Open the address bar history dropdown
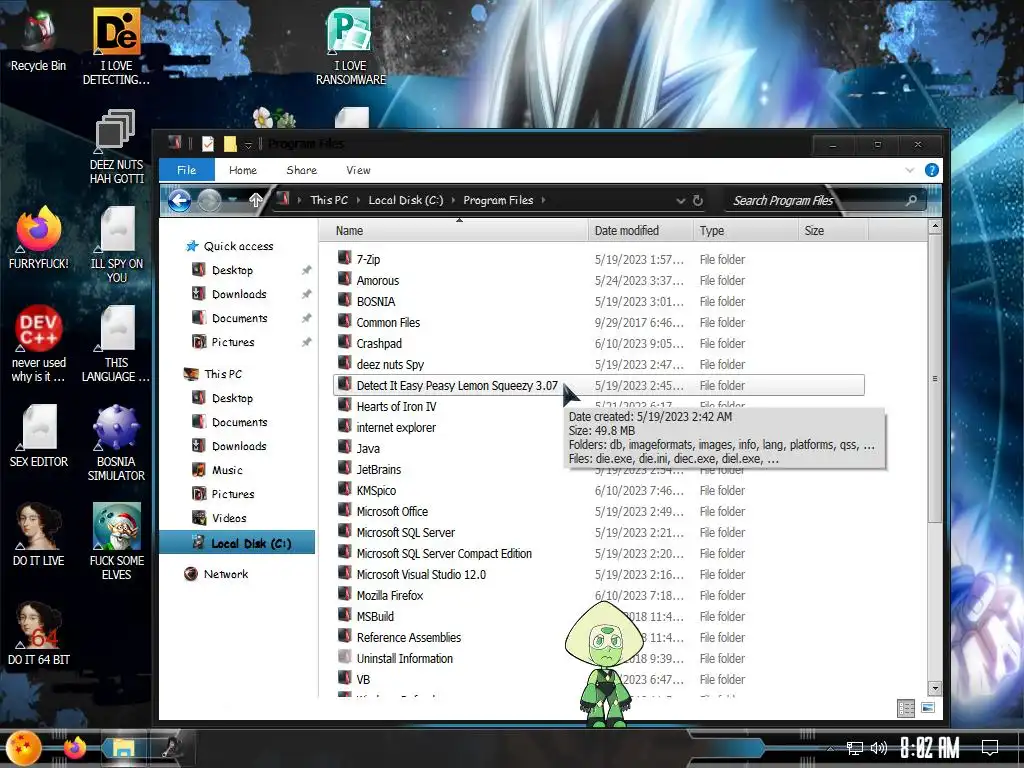1024x768 pixels. pos(680,200)
